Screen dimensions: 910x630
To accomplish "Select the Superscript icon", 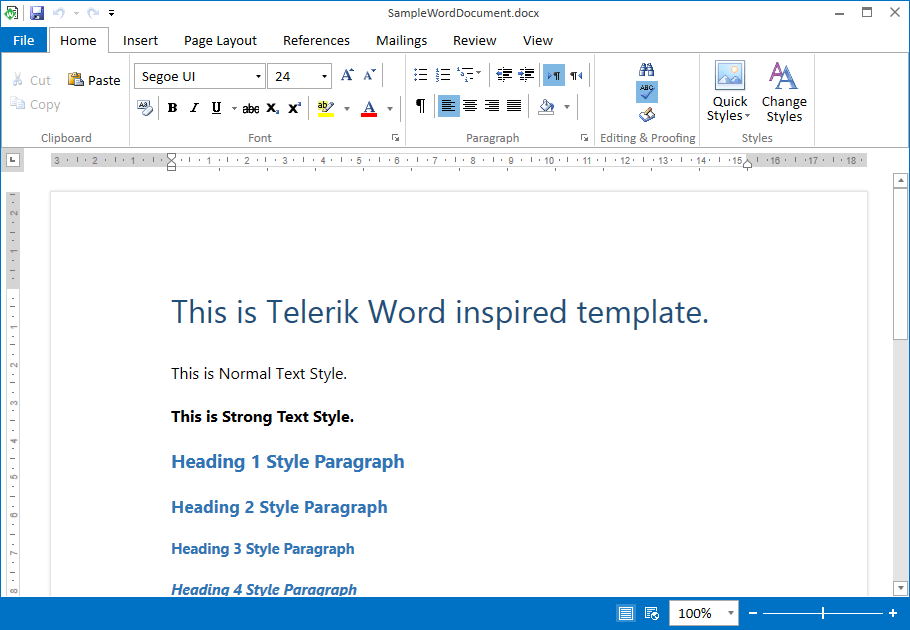I will [x=292, y=107].
